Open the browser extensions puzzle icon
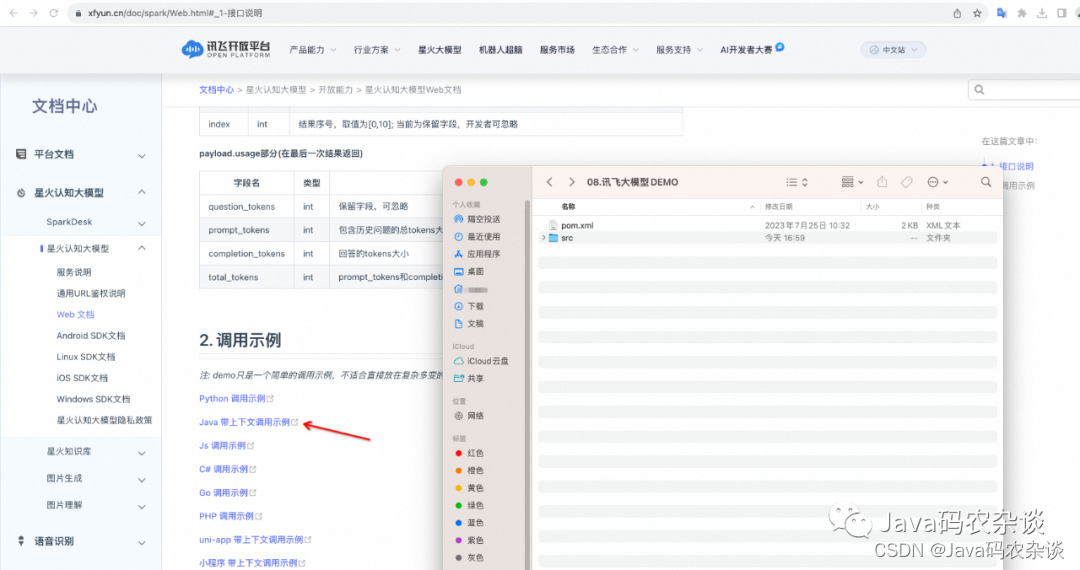This screenshot has width=1080, height=570. [1022, 13]
